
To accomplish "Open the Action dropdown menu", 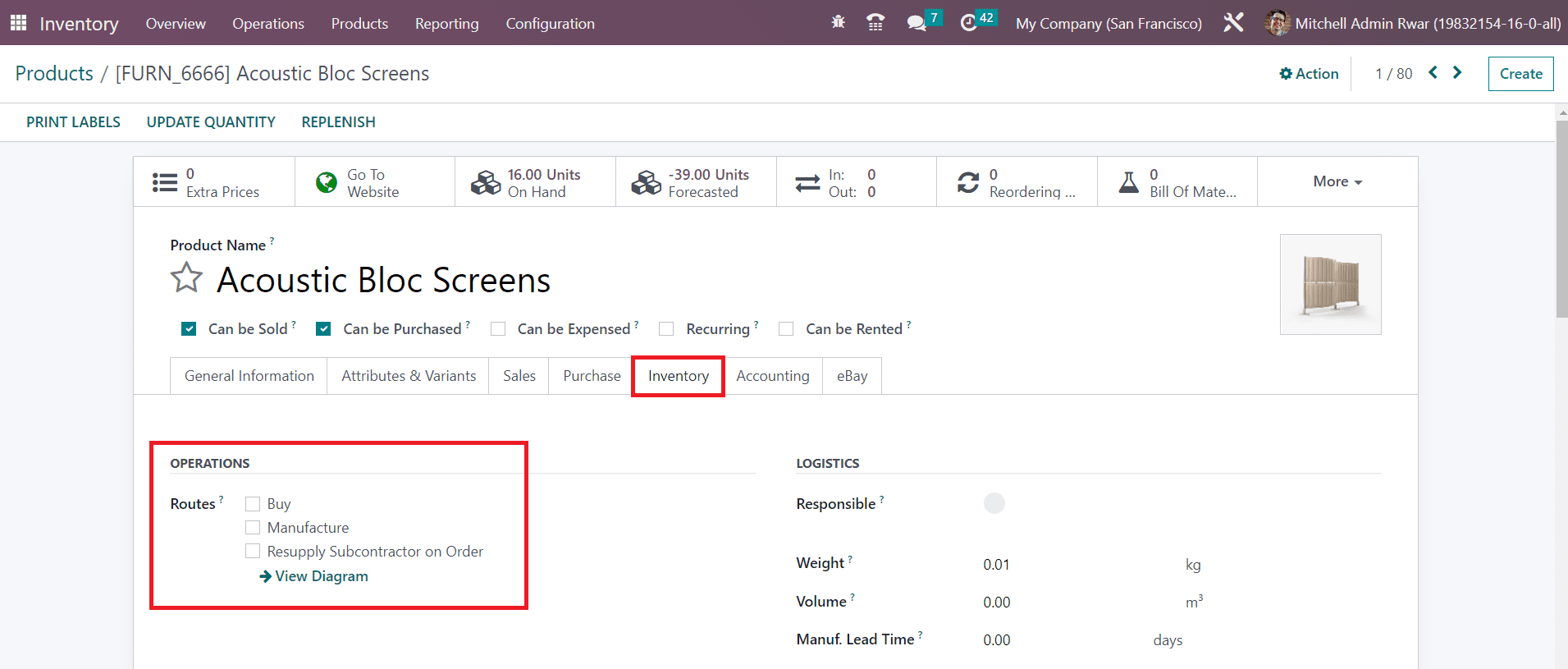I will pyautogui.click(x=1309, y=74).
